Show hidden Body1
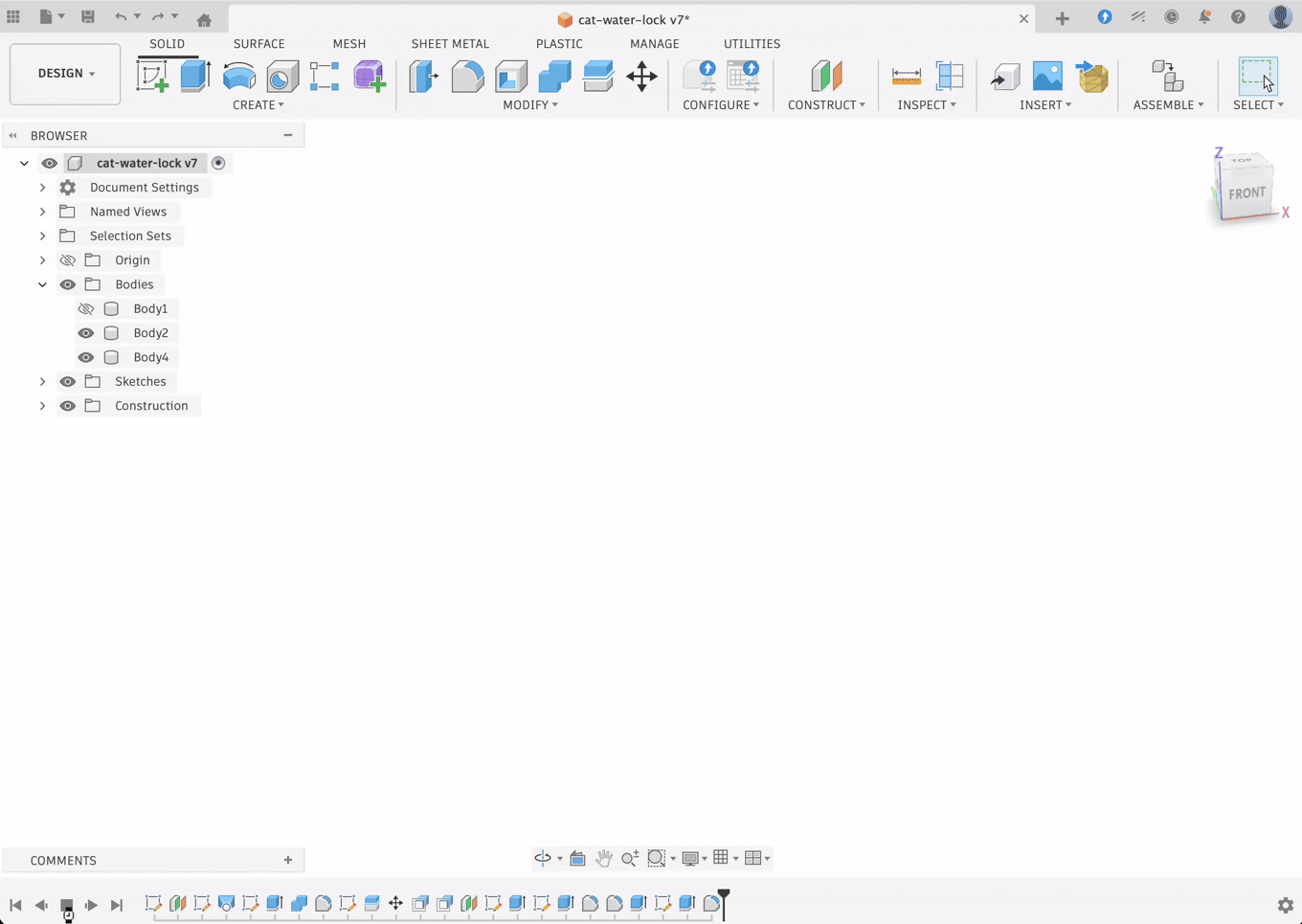 [85, 308]
